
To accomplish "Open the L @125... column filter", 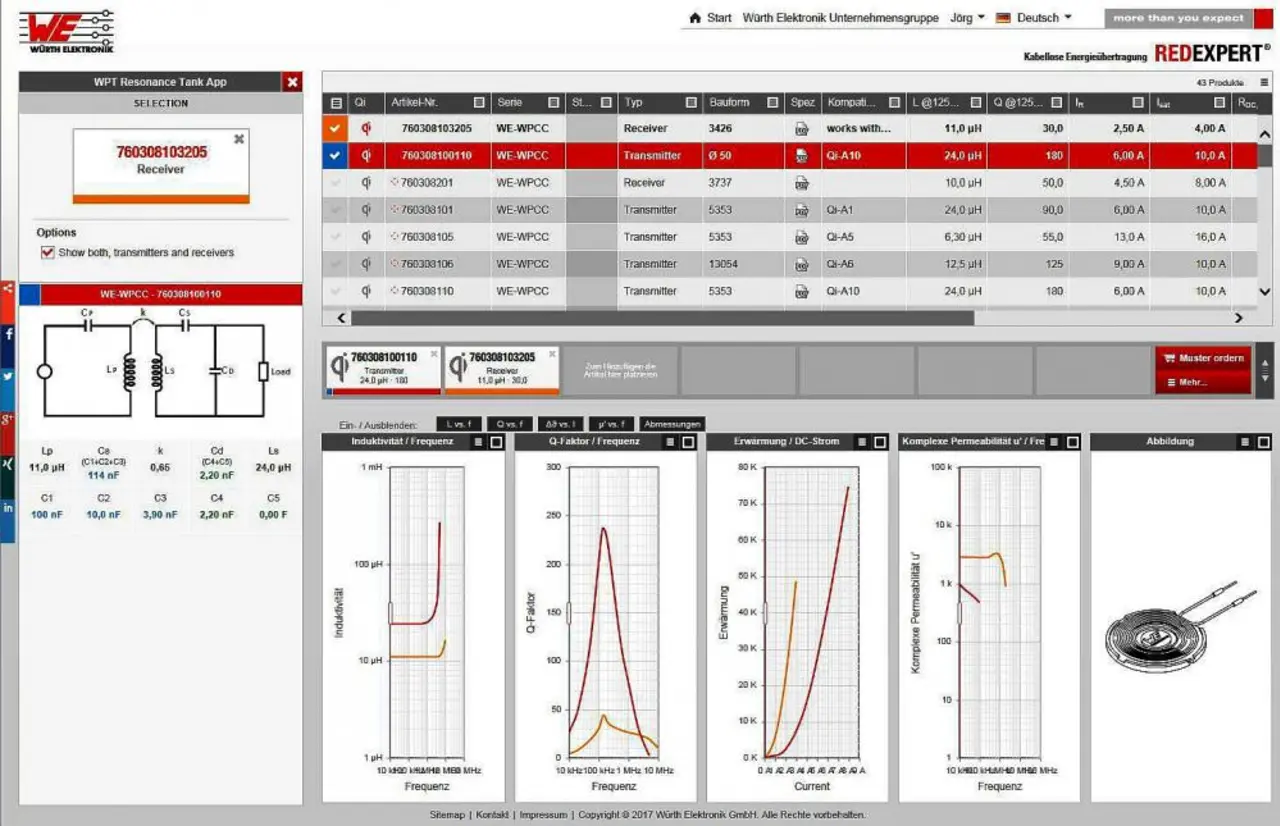I will coord(976,103).
